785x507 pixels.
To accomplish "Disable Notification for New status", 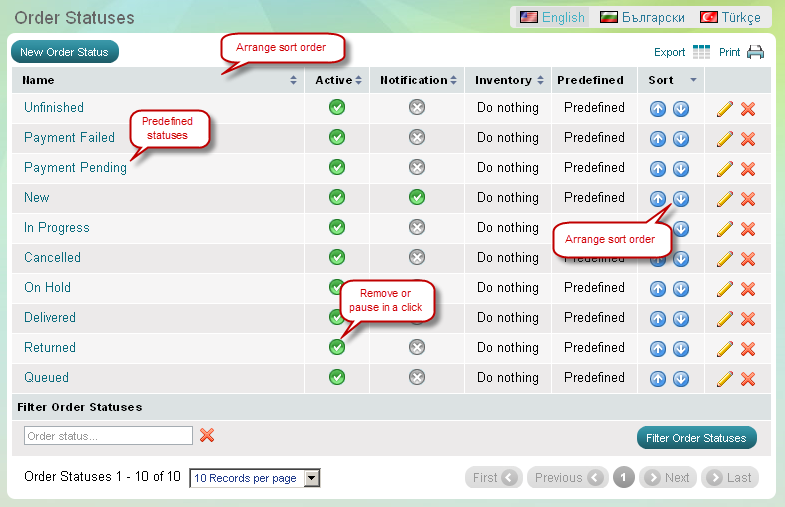I will click(417, 198).
